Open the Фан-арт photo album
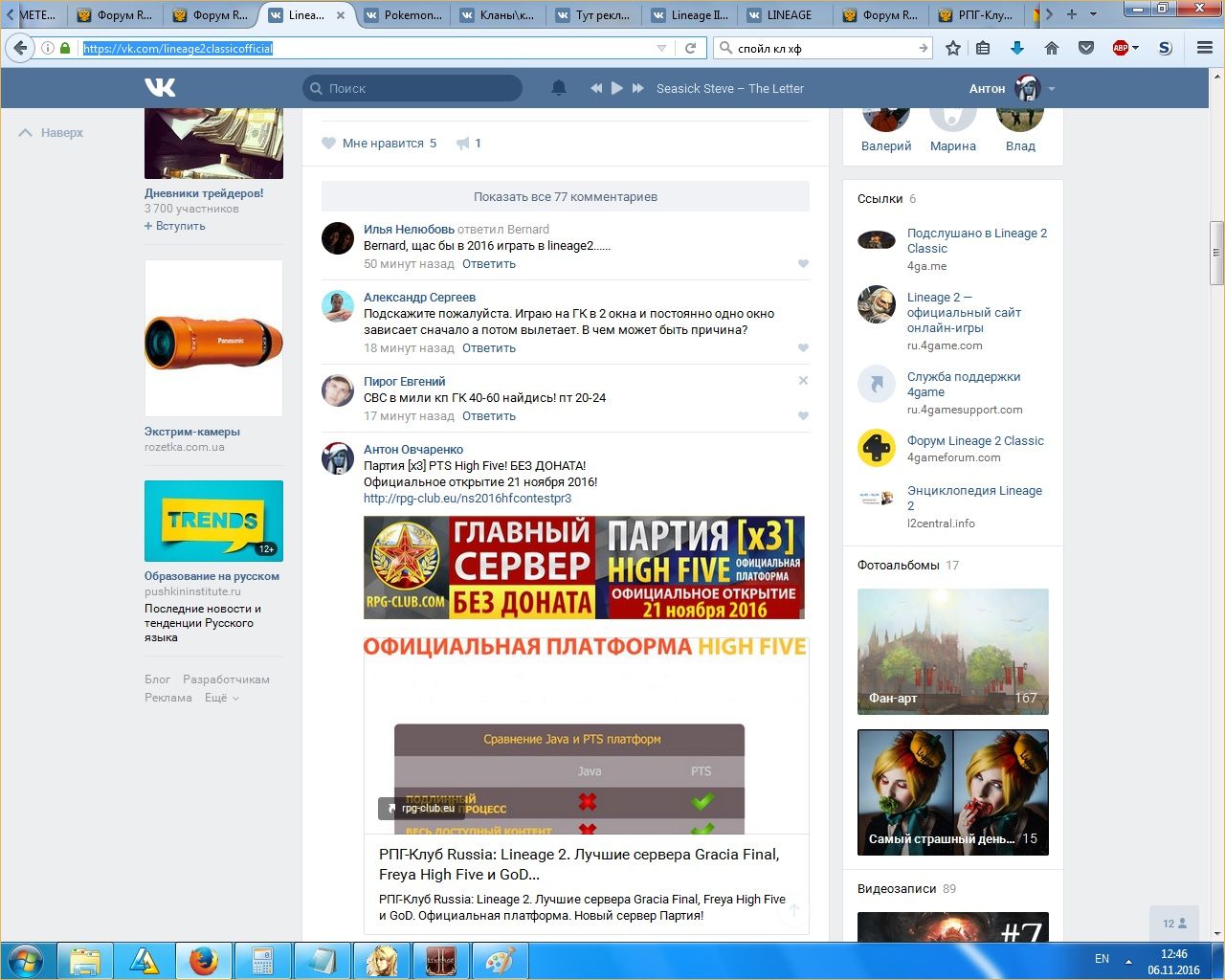Viewport: 1225px width, 980px height. pos(953,652)
